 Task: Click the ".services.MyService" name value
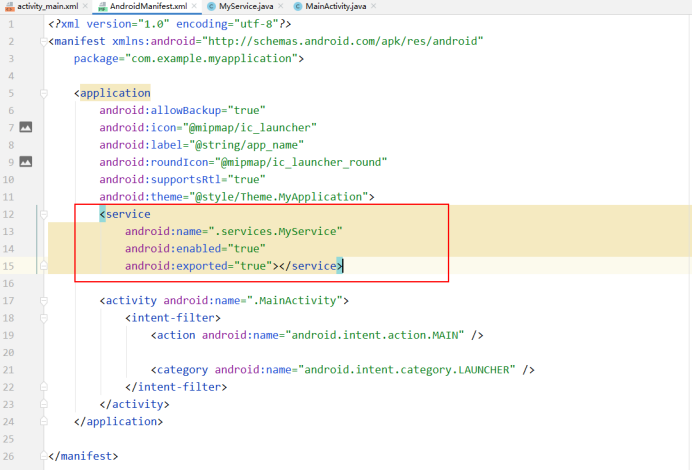[x=275, y=231]
